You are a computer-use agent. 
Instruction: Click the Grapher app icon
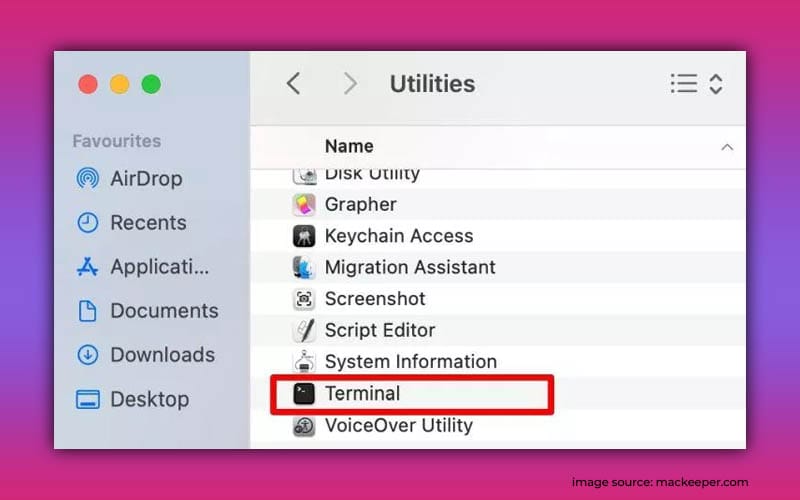(304, 205)
